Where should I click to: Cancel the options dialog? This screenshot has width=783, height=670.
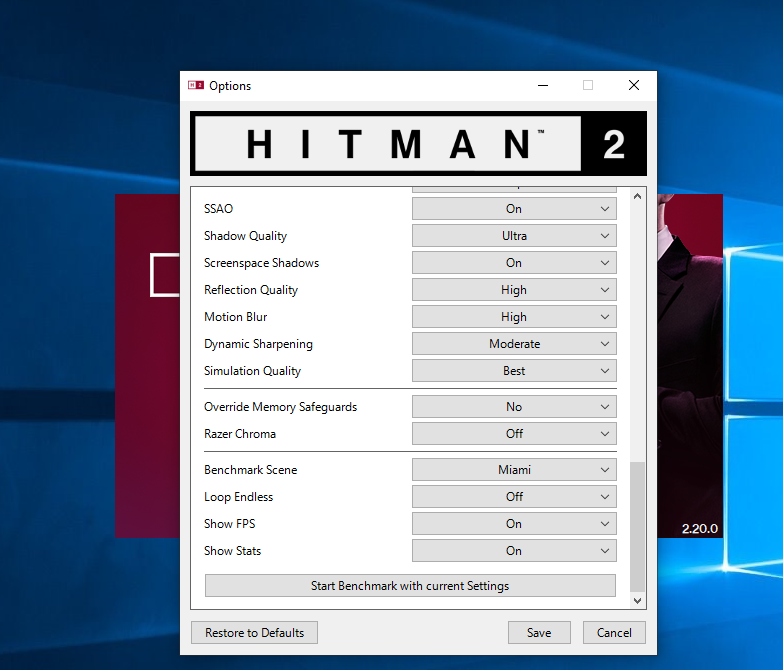pyautogui.click(x=614, y=633)
